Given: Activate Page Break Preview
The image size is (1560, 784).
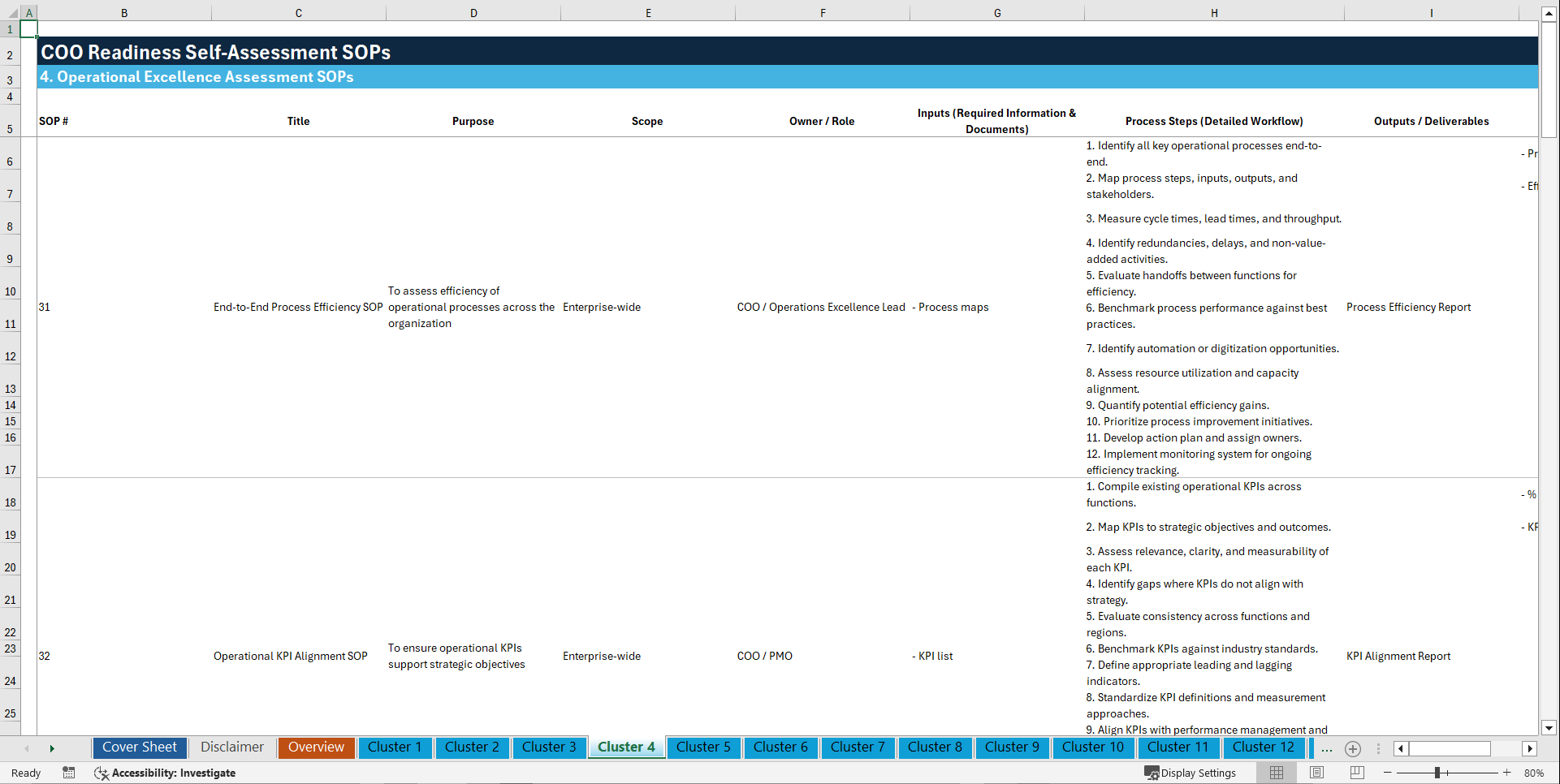Looking at the screenshot, I should tap(1356, 773).
